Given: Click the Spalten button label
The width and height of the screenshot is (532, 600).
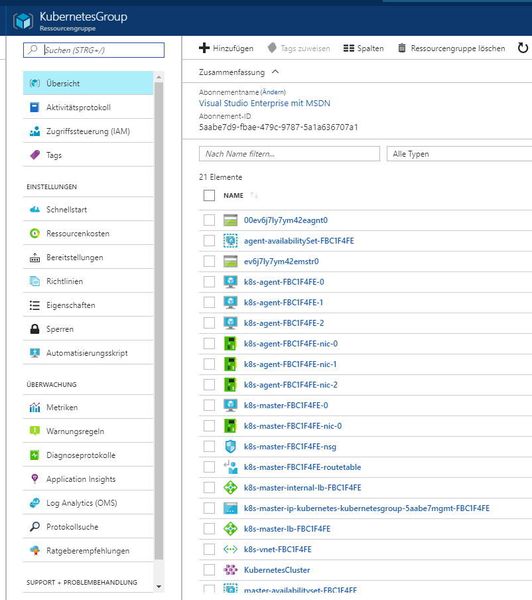Looking at the screenshot, I should (x=370, y=48).
